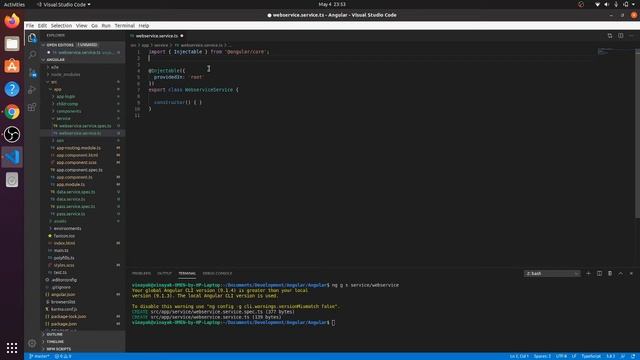Open the Search view in activity bar
640x360 pixels.
(32, 55)
